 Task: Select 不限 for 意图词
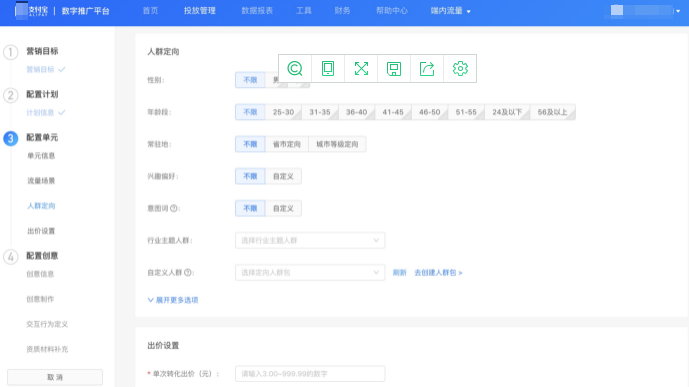(x=250, y=208)
